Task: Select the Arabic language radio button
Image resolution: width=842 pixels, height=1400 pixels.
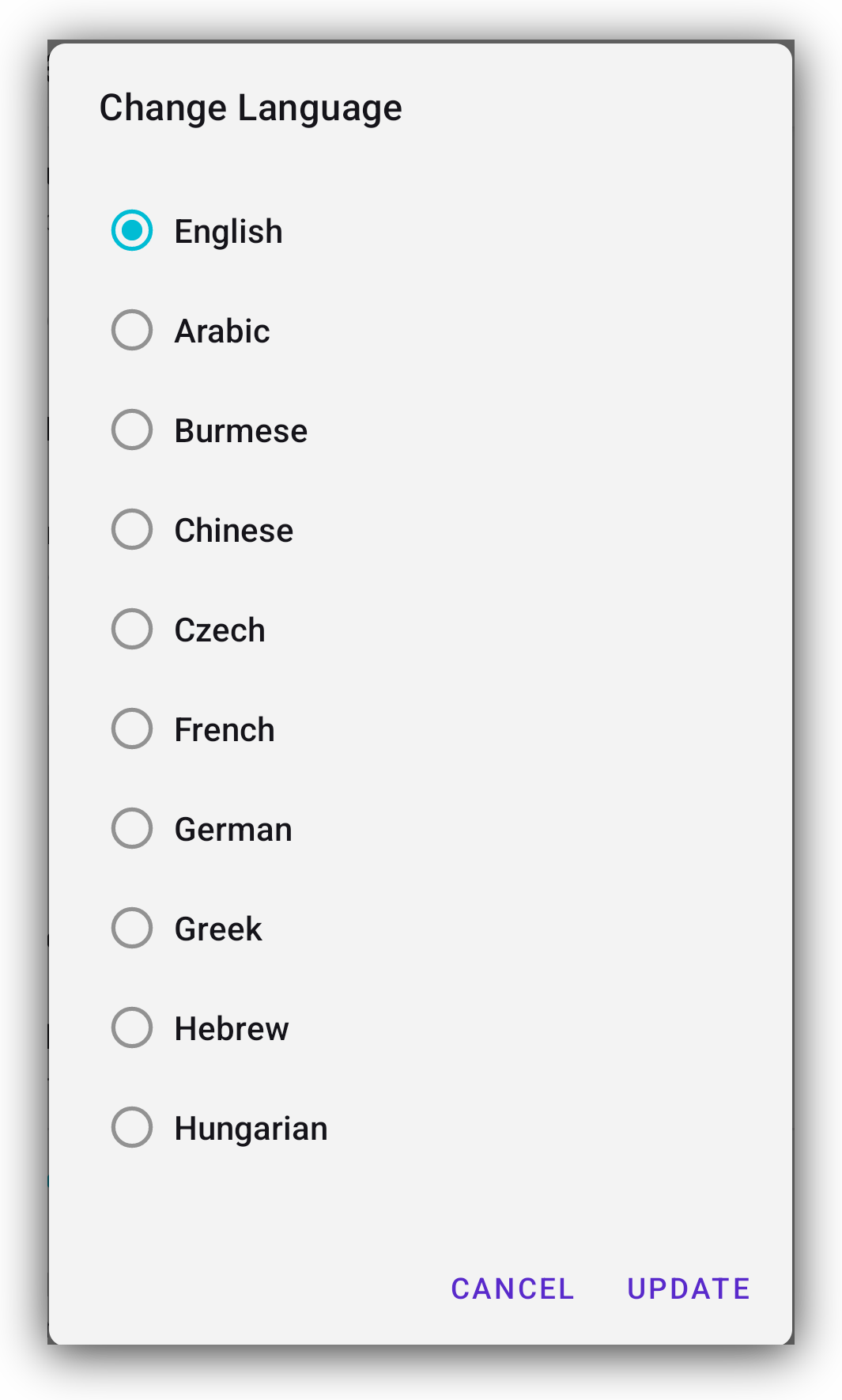Action: point(132,331)
